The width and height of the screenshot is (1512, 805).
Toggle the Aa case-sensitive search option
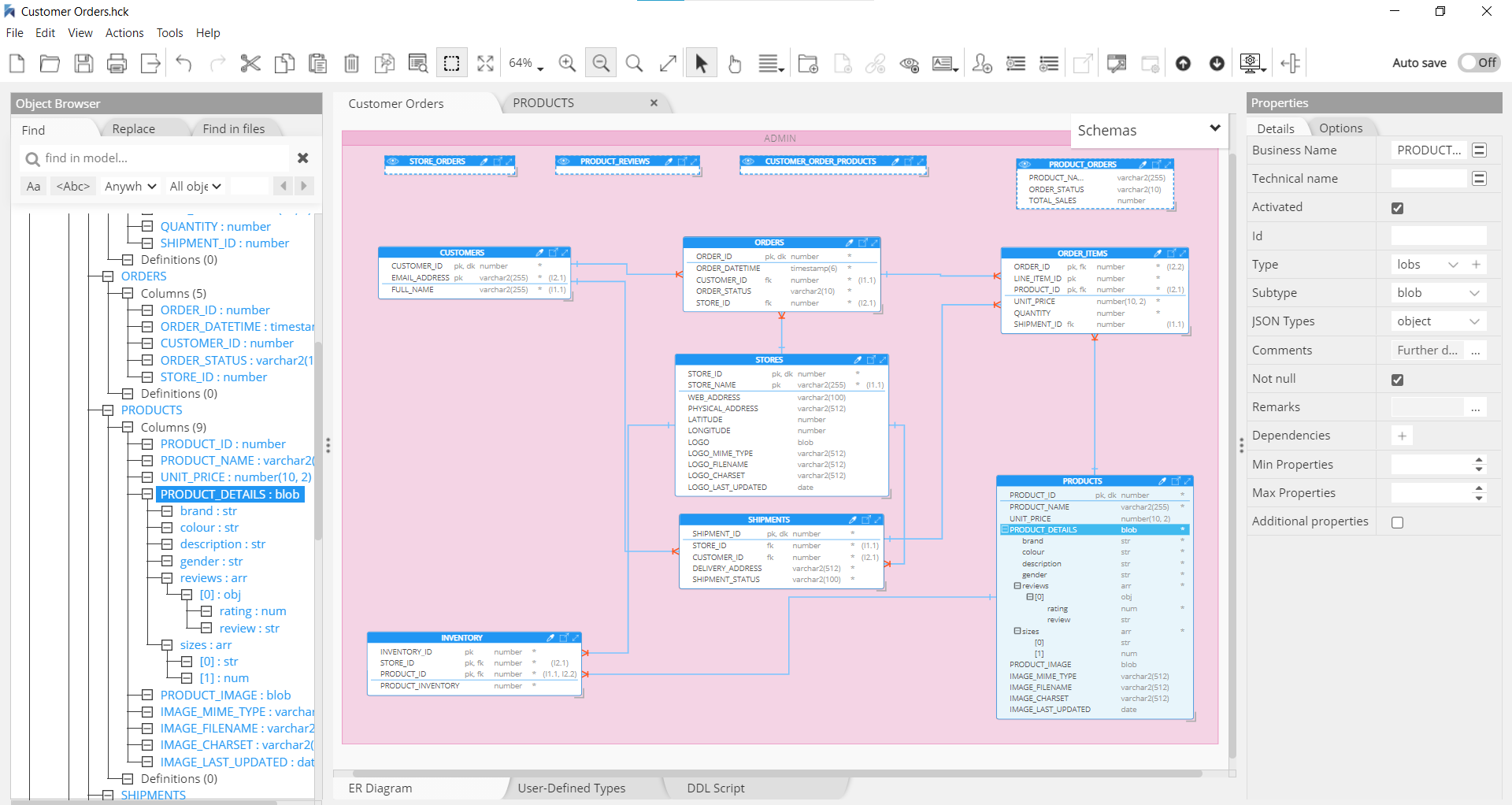tap(33, 187)
